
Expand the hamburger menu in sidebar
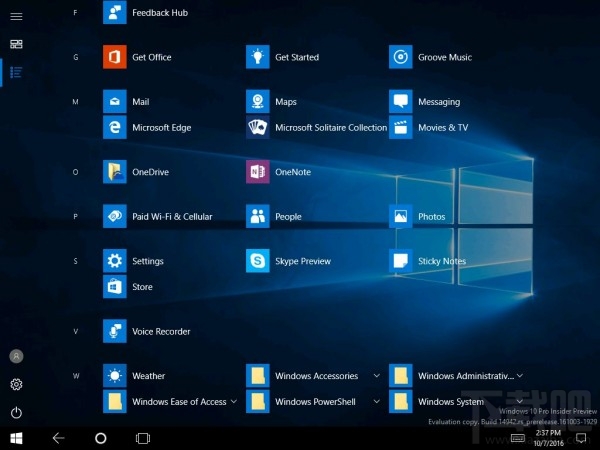(x=16, y=16)
